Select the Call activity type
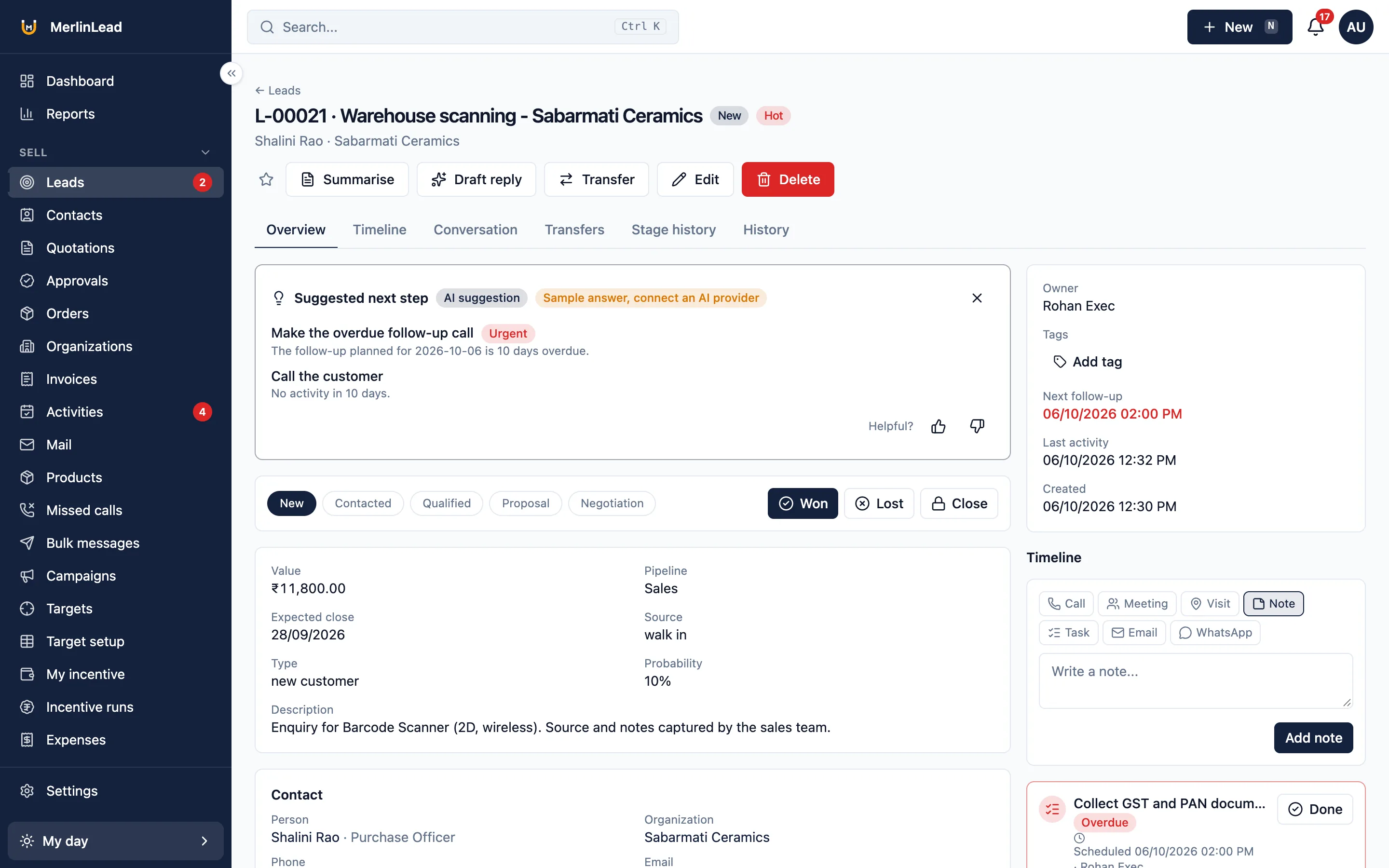 1066,603
